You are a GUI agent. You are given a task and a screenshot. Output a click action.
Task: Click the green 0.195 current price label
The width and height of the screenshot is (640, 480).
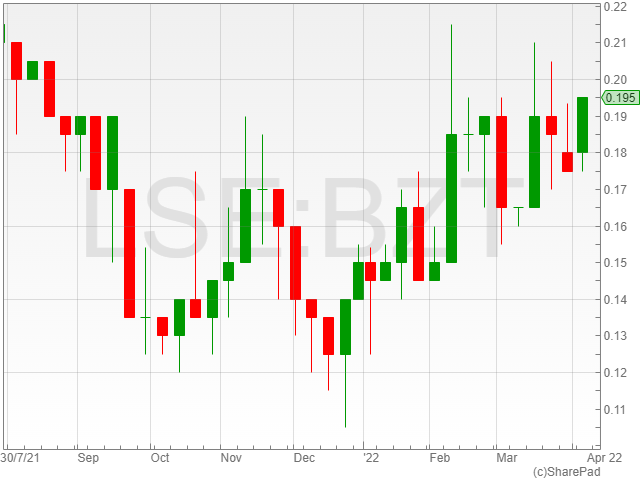(x=620, y=97)
